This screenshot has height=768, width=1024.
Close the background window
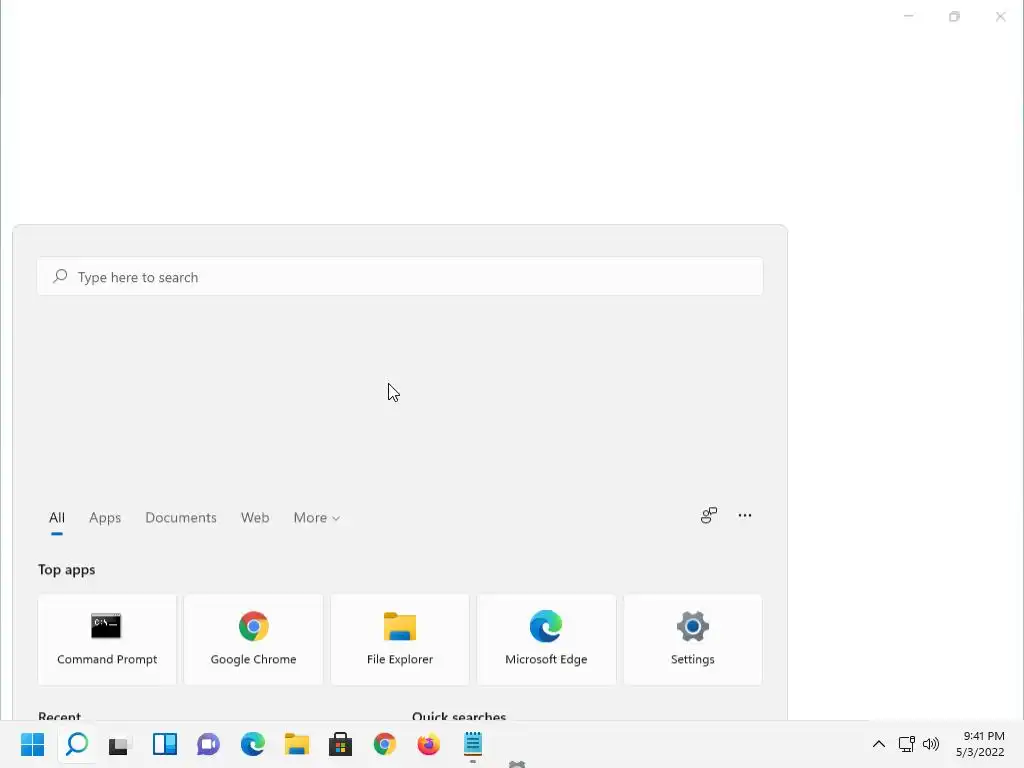[1000, 16]
